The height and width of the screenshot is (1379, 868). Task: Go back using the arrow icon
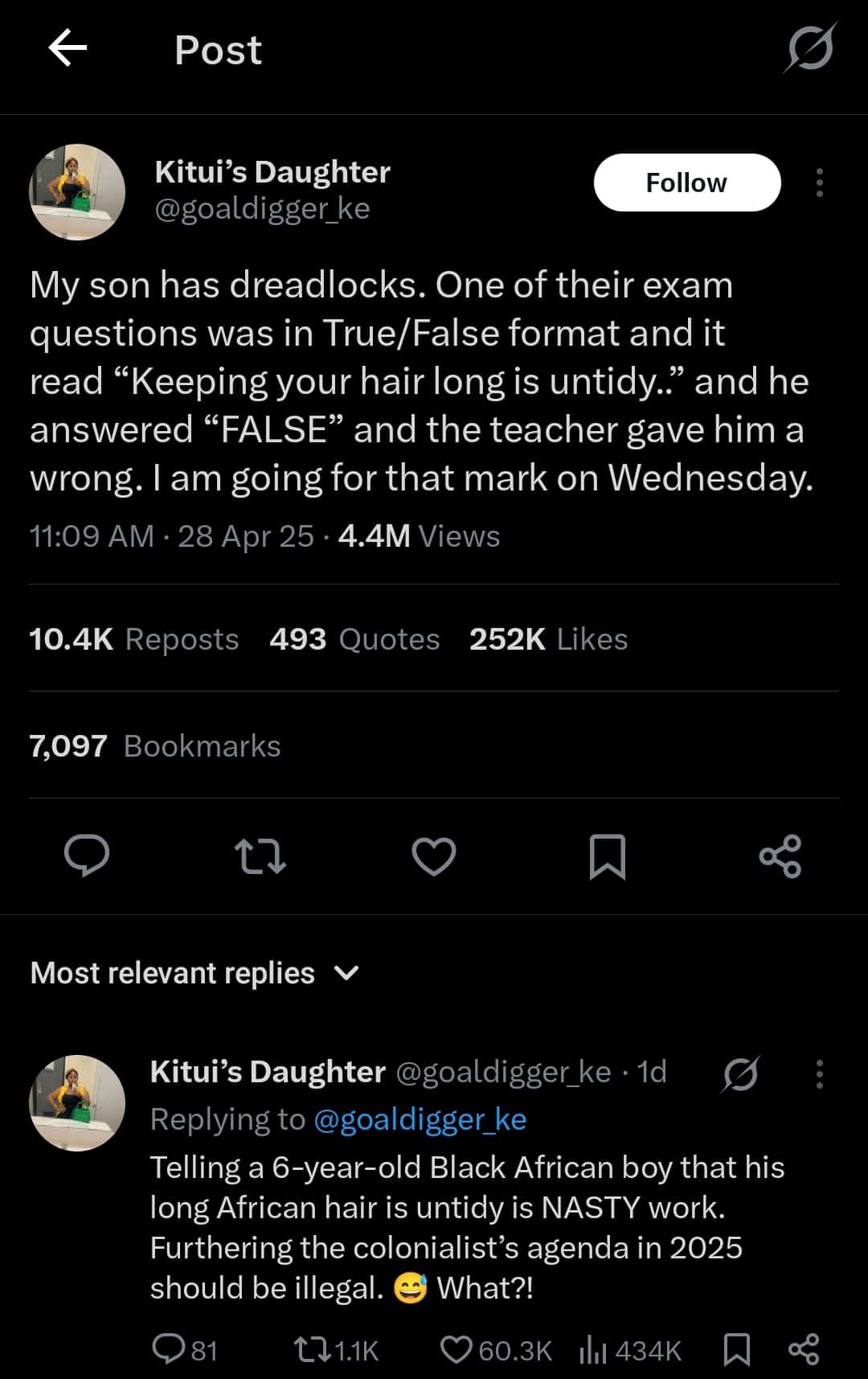[68, 48]
